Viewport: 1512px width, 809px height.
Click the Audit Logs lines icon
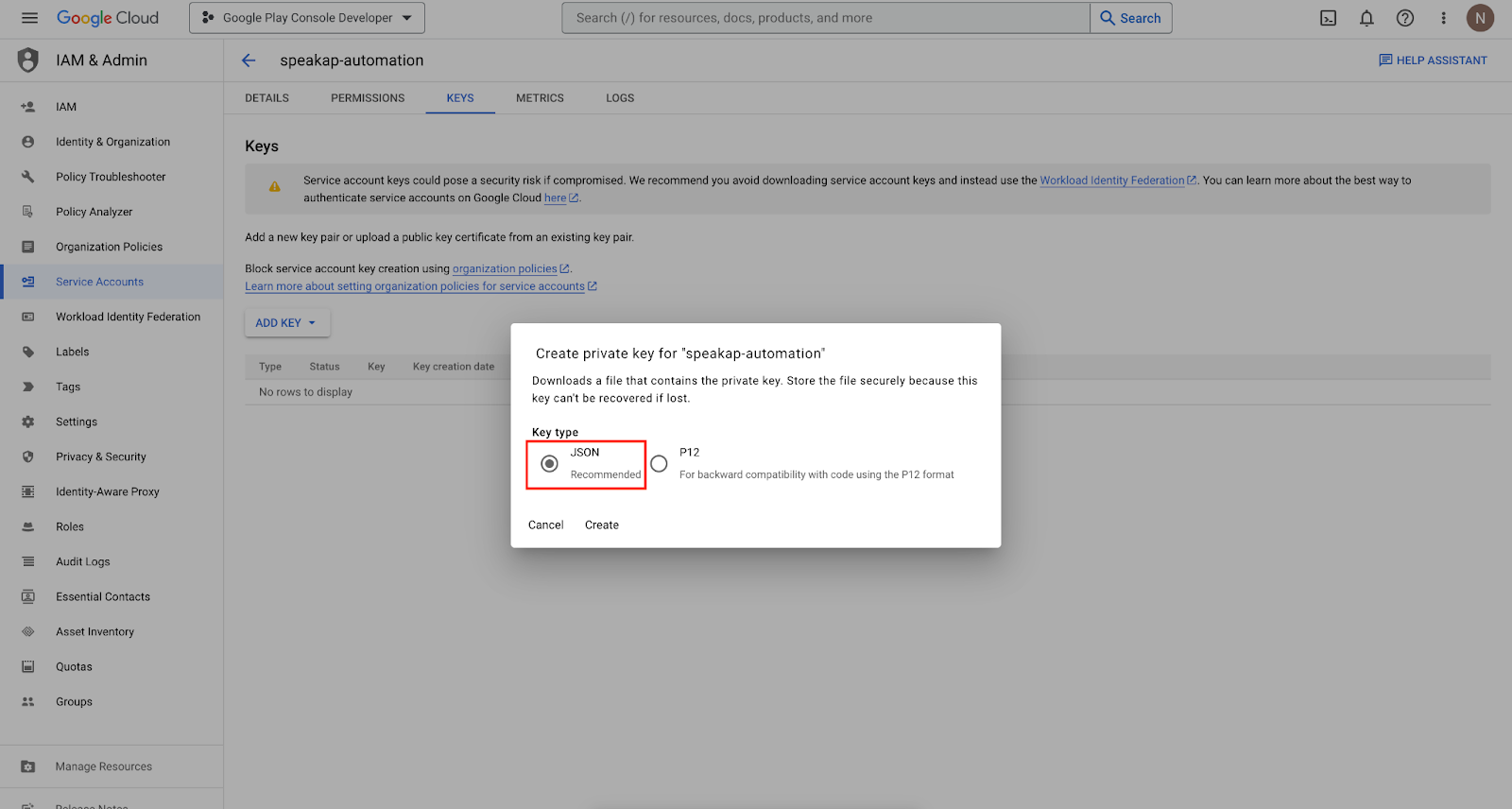[28, 561]
